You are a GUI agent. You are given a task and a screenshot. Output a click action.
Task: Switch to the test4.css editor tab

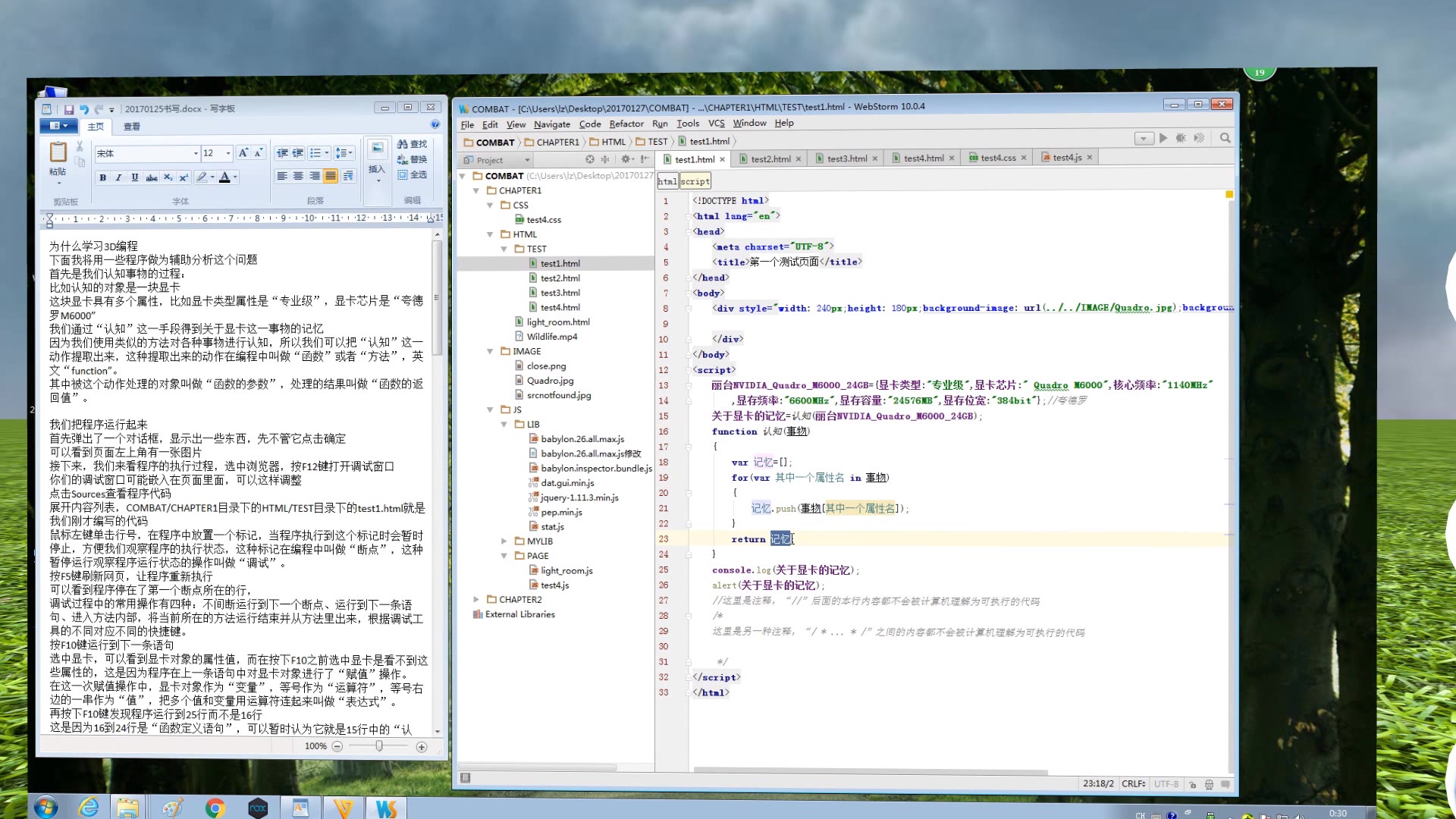pyautogui.click(x=997, y=158)
